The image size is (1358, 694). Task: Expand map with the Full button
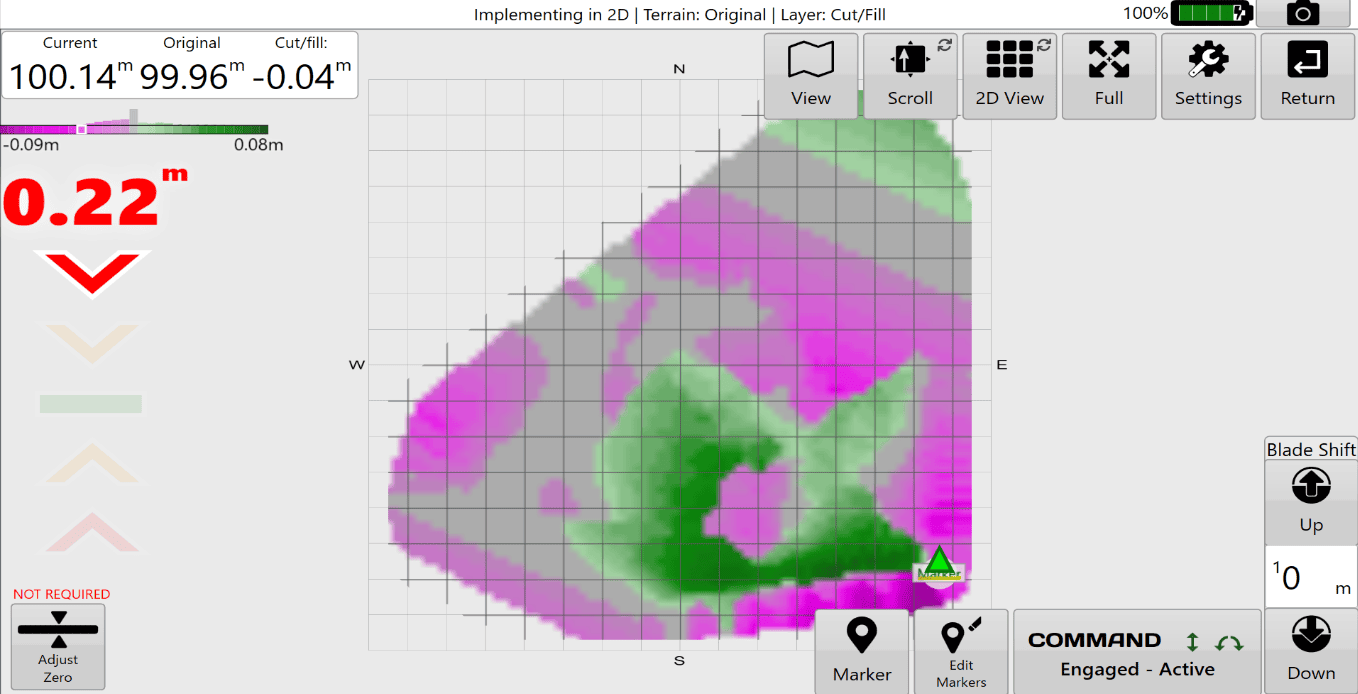click(x=1109, y=76)
